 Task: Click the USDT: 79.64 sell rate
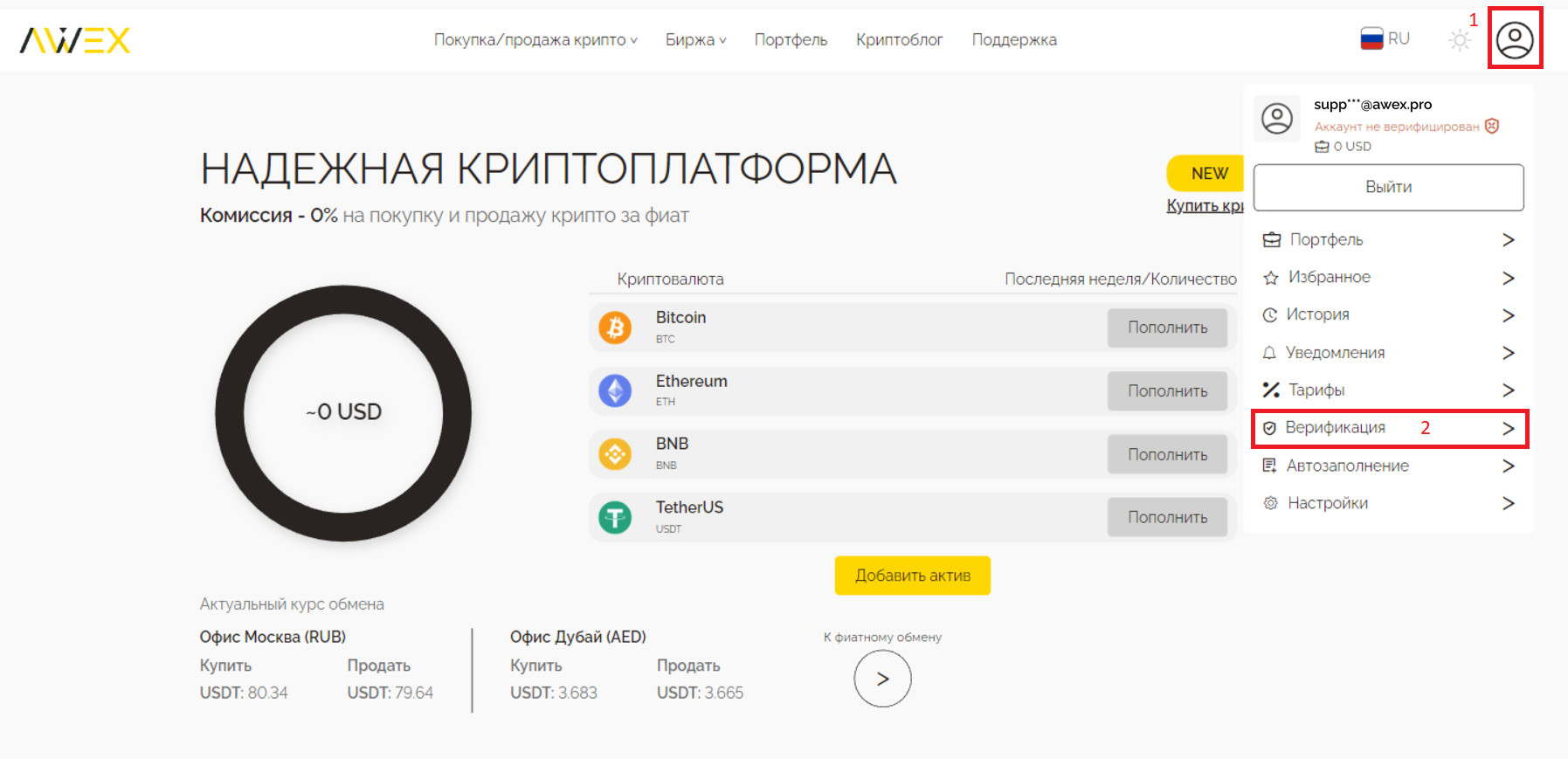390,693
